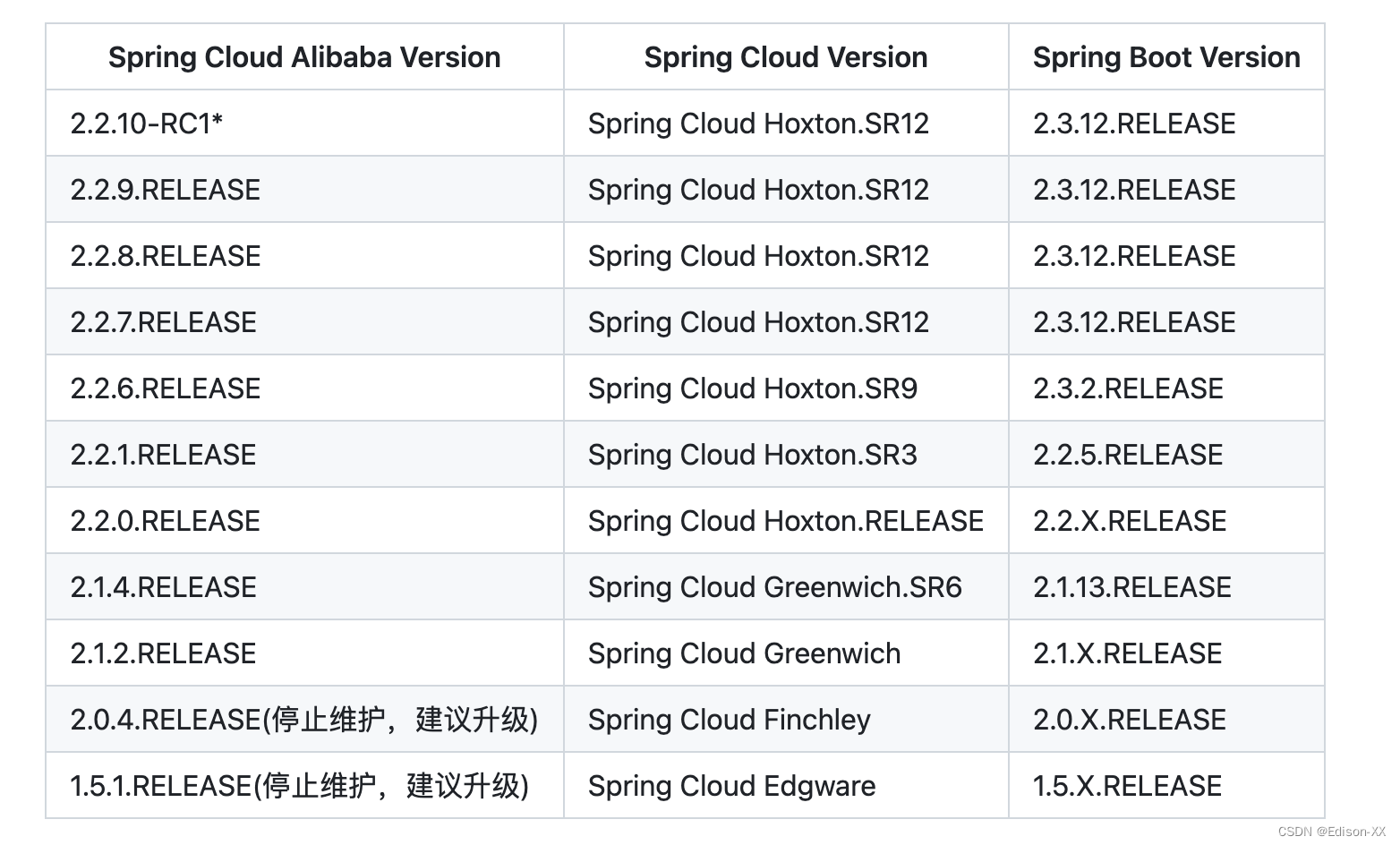Image resolution: width=1400 pixels, height=845 pixels.
Task: Select Hoxton.SR12 in the 2.2.9.RELEASE row
Action: 786,190
